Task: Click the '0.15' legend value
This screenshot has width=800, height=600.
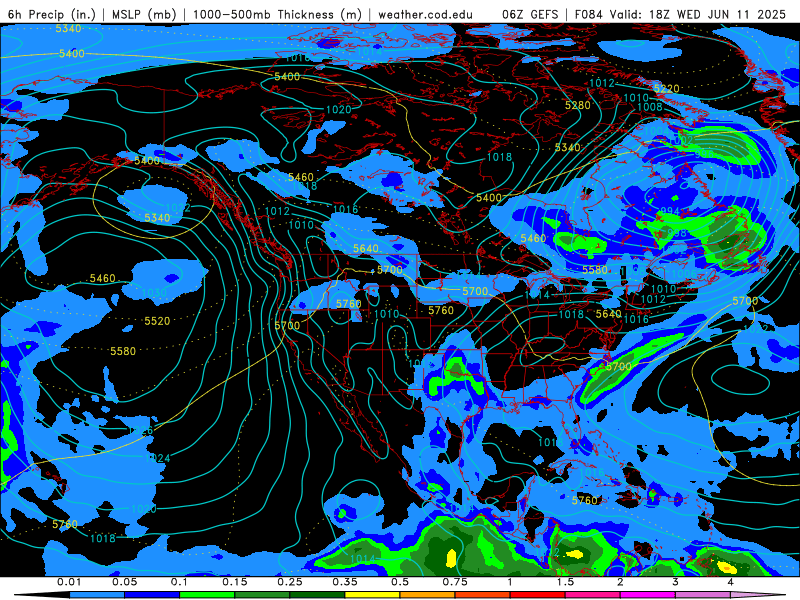Action: (235, 582)
